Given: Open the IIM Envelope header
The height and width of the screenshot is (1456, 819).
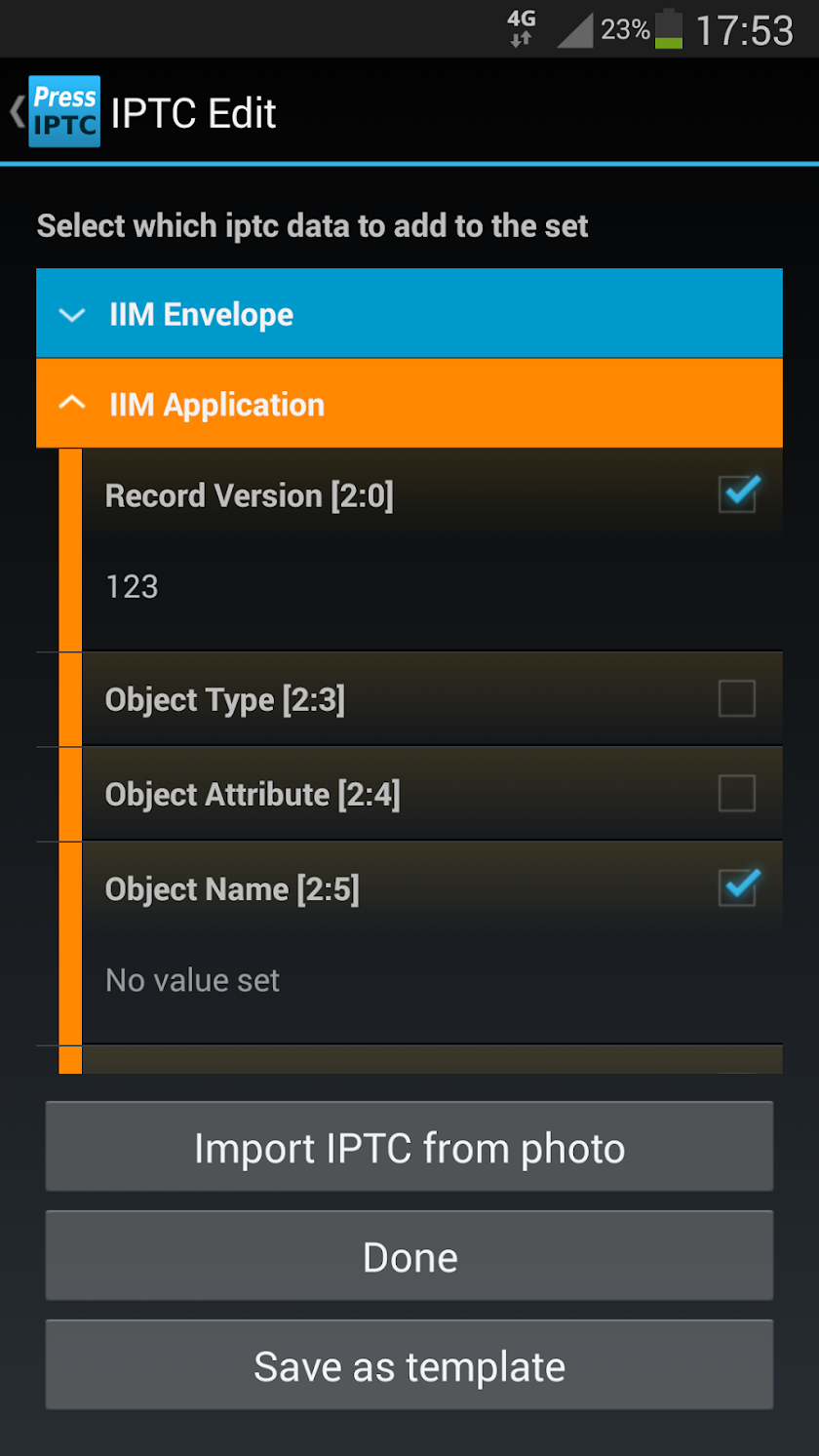Looking at the screenshot, I should click(409, 313).
